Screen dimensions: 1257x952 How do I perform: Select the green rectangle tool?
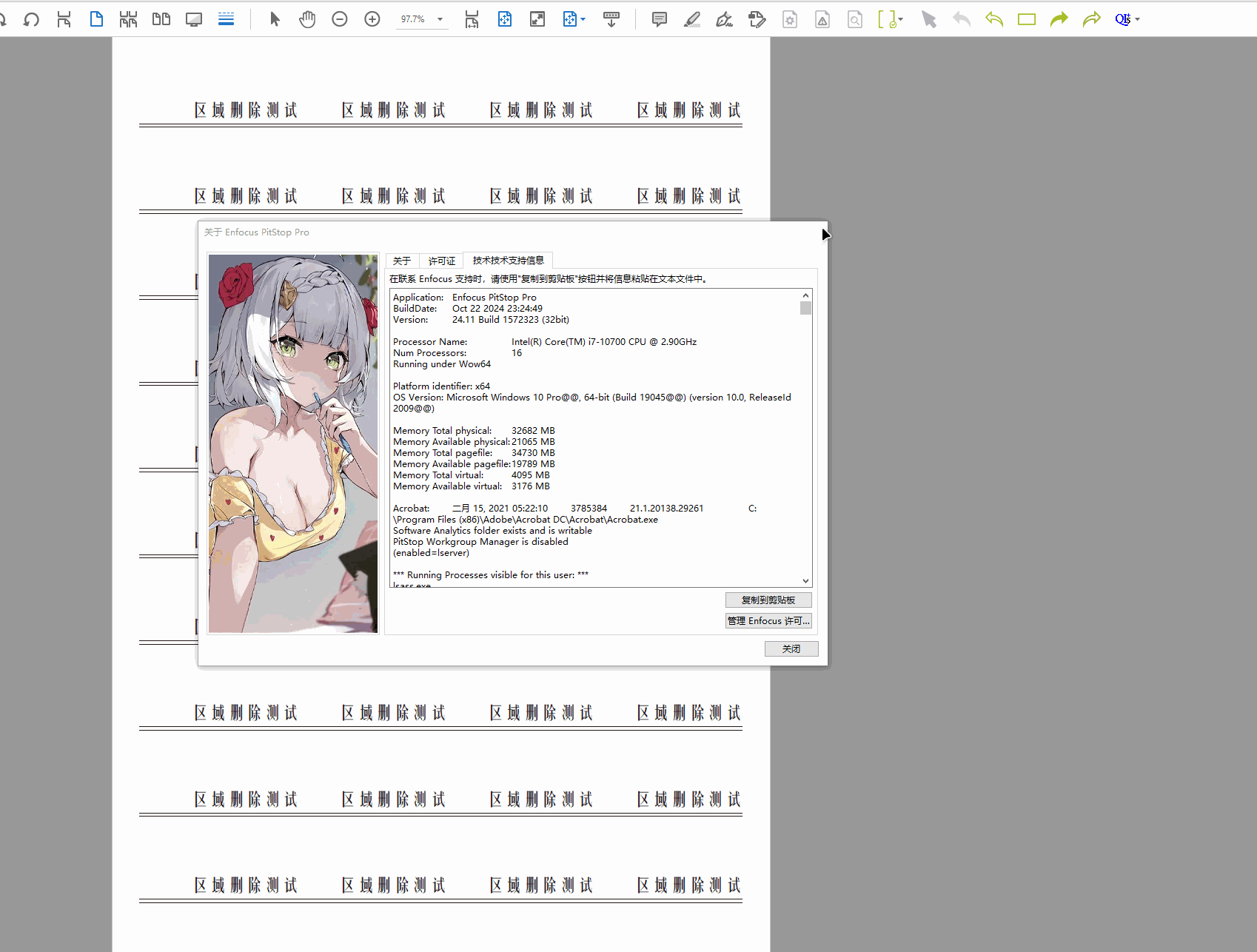coord(1027,19)
